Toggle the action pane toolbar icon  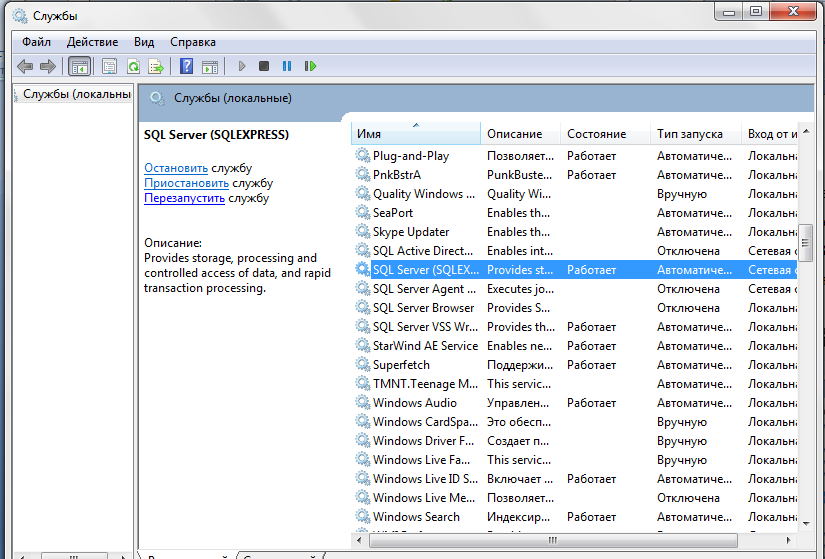pos(210,66)
